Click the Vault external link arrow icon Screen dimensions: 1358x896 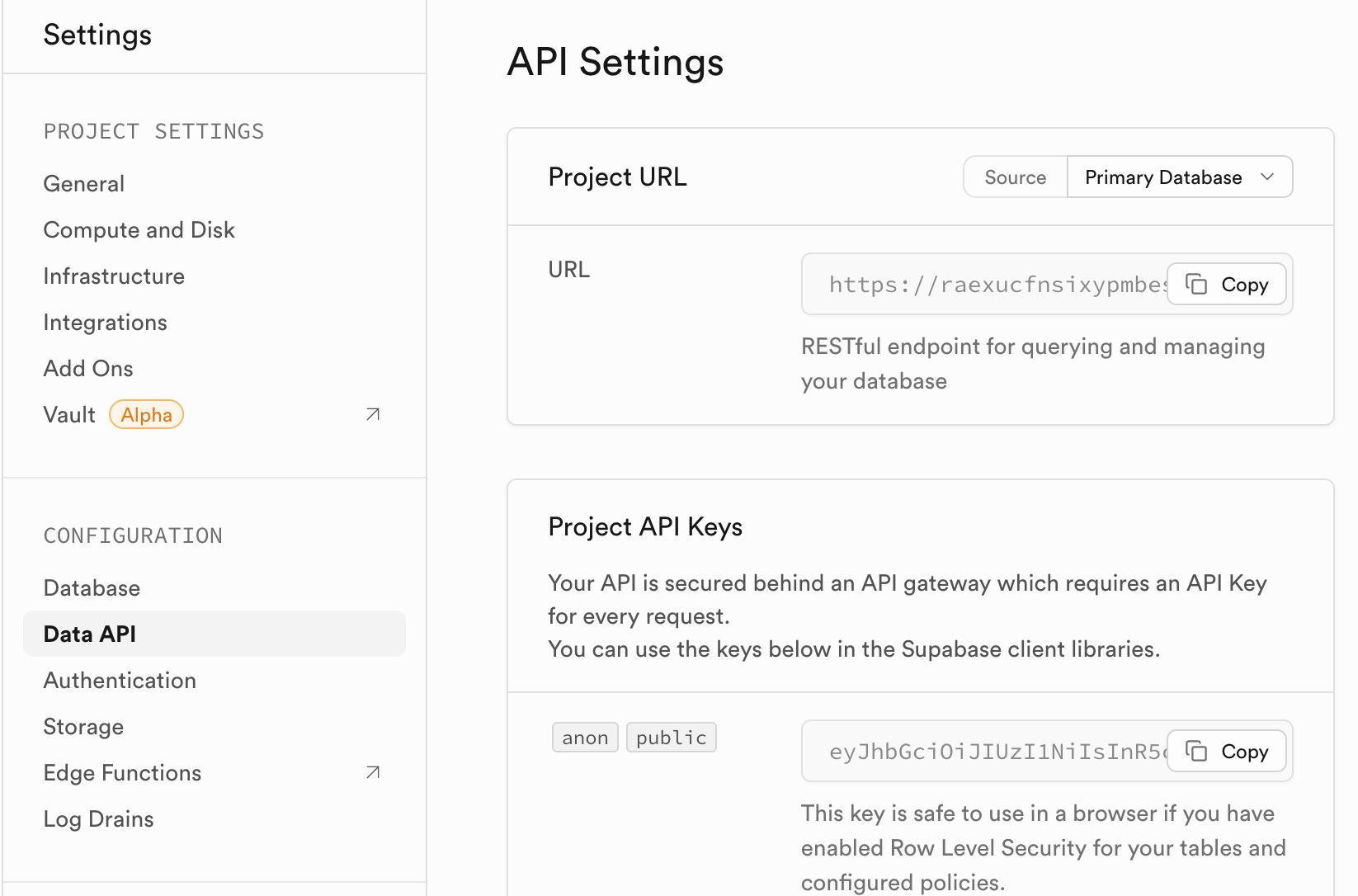pos(373,414)
